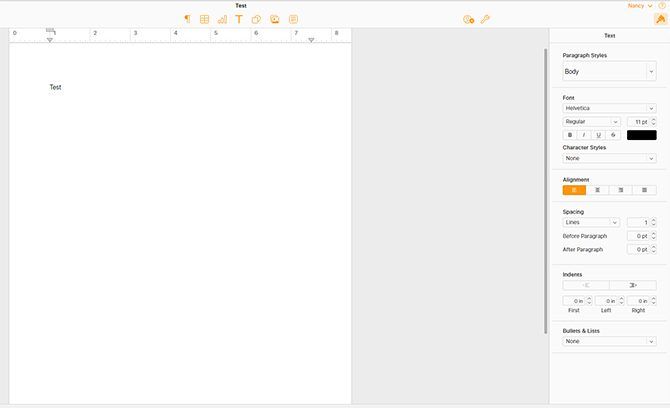Image resolution: width=670 pixels, height=408 pixels.
Task: Insert a table from the toolbar
Action: [x=204, y=19]
